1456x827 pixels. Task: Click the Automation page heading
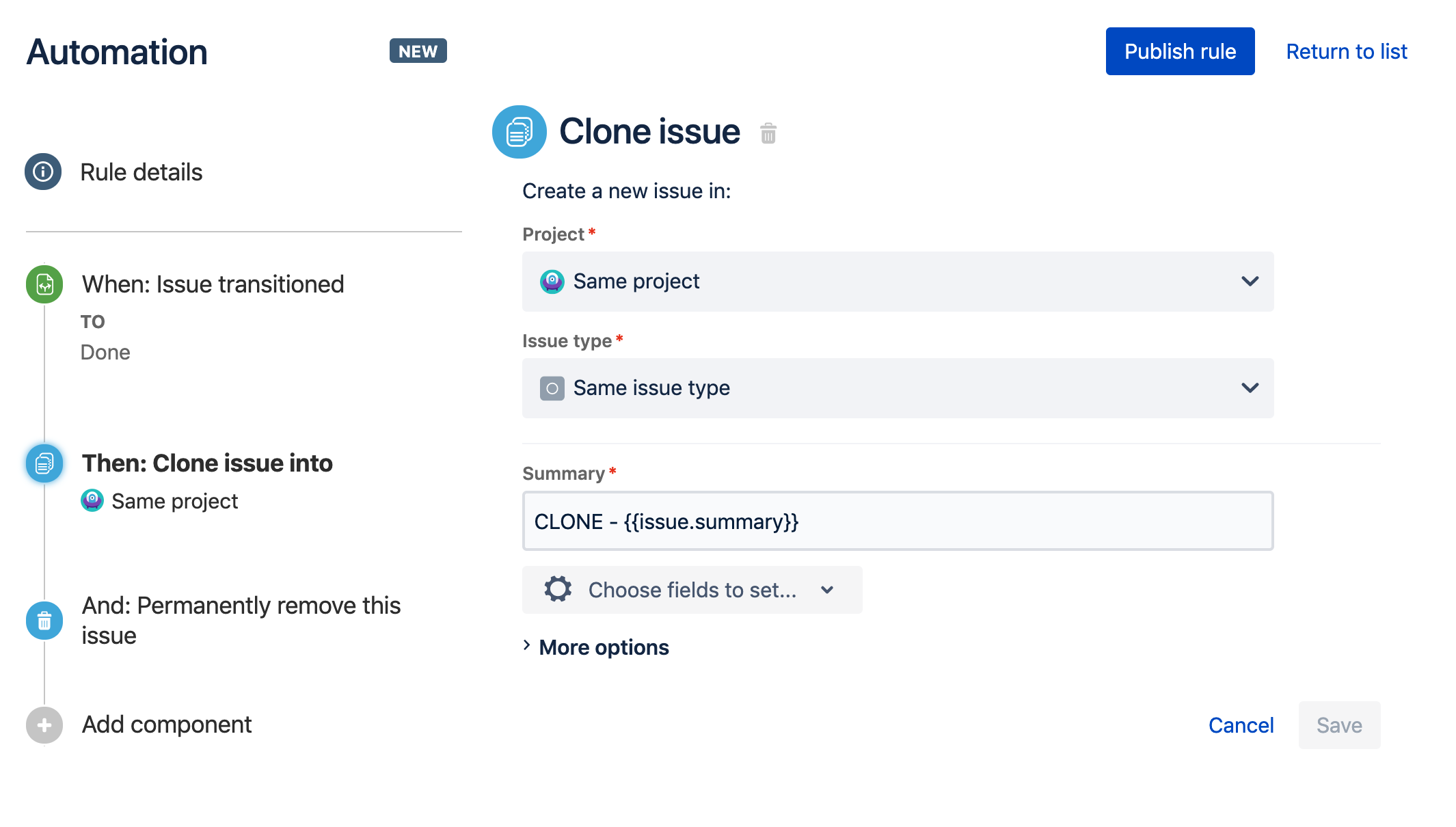point(117,52)
